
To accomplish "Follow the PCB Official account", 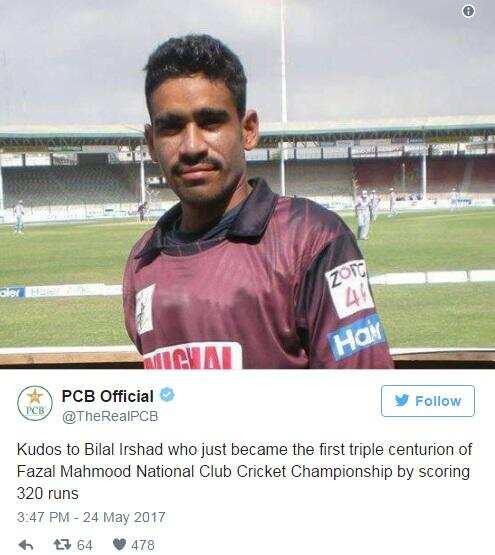I will (428, 401).
